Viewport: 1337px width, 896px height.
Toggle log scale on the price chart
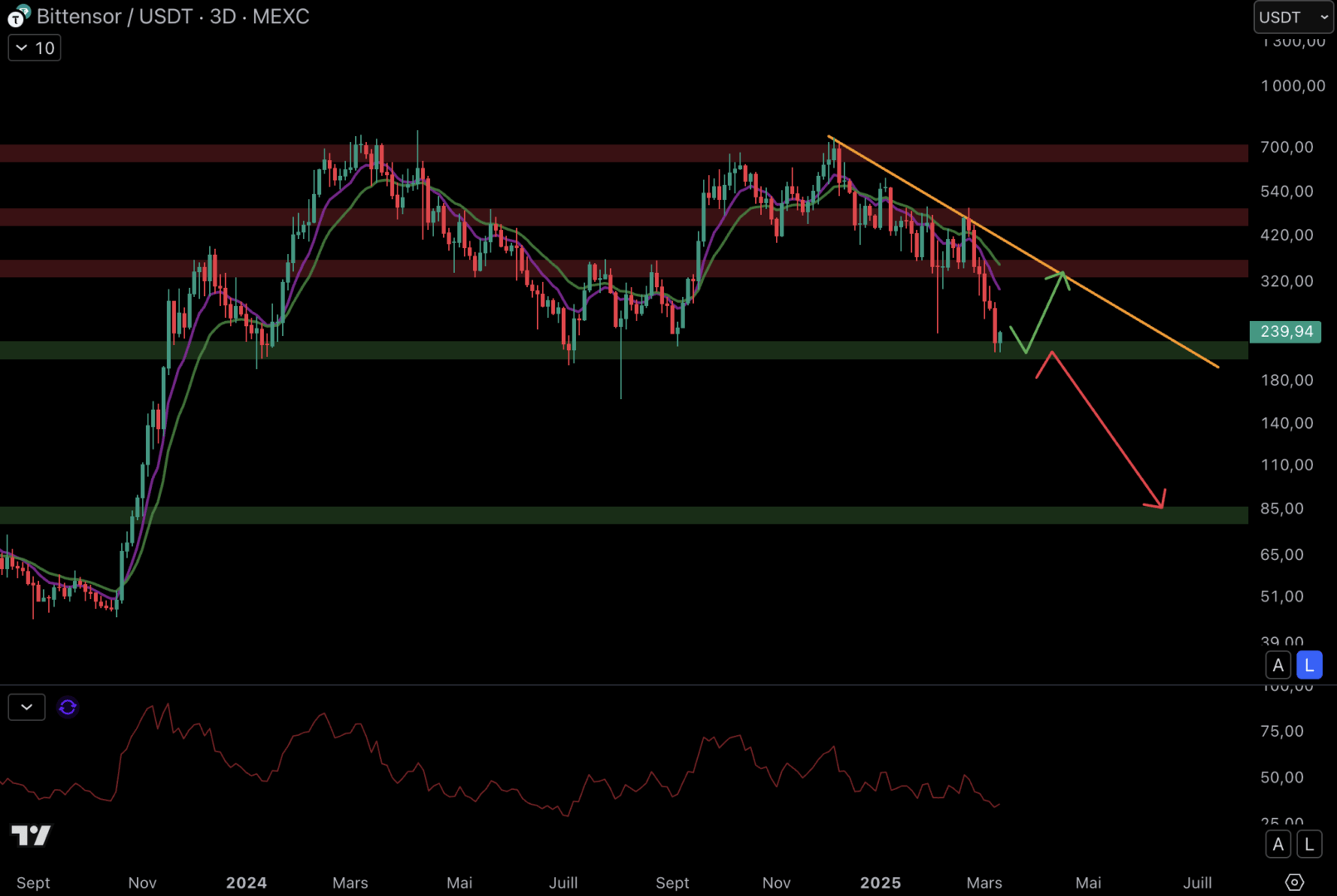click(1310, 665)
